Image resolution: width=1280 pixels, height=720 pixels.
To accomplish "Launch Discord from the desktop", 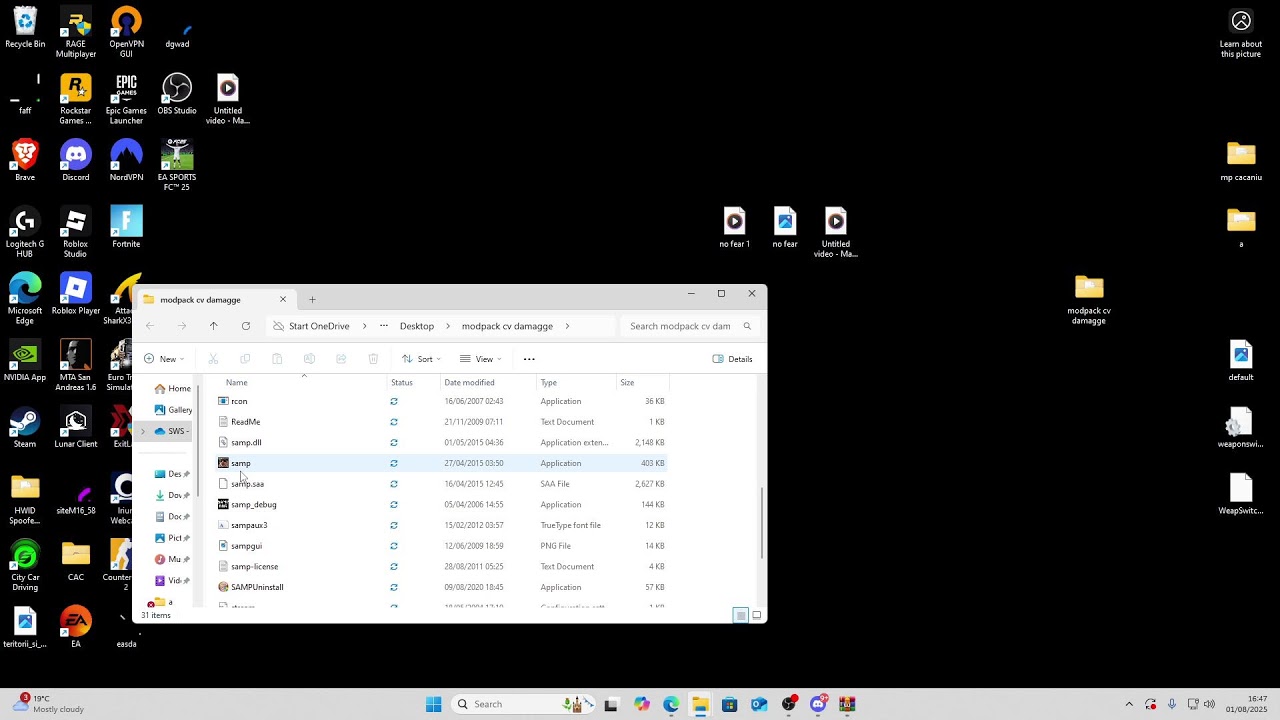I will click(x=76, y=162).
